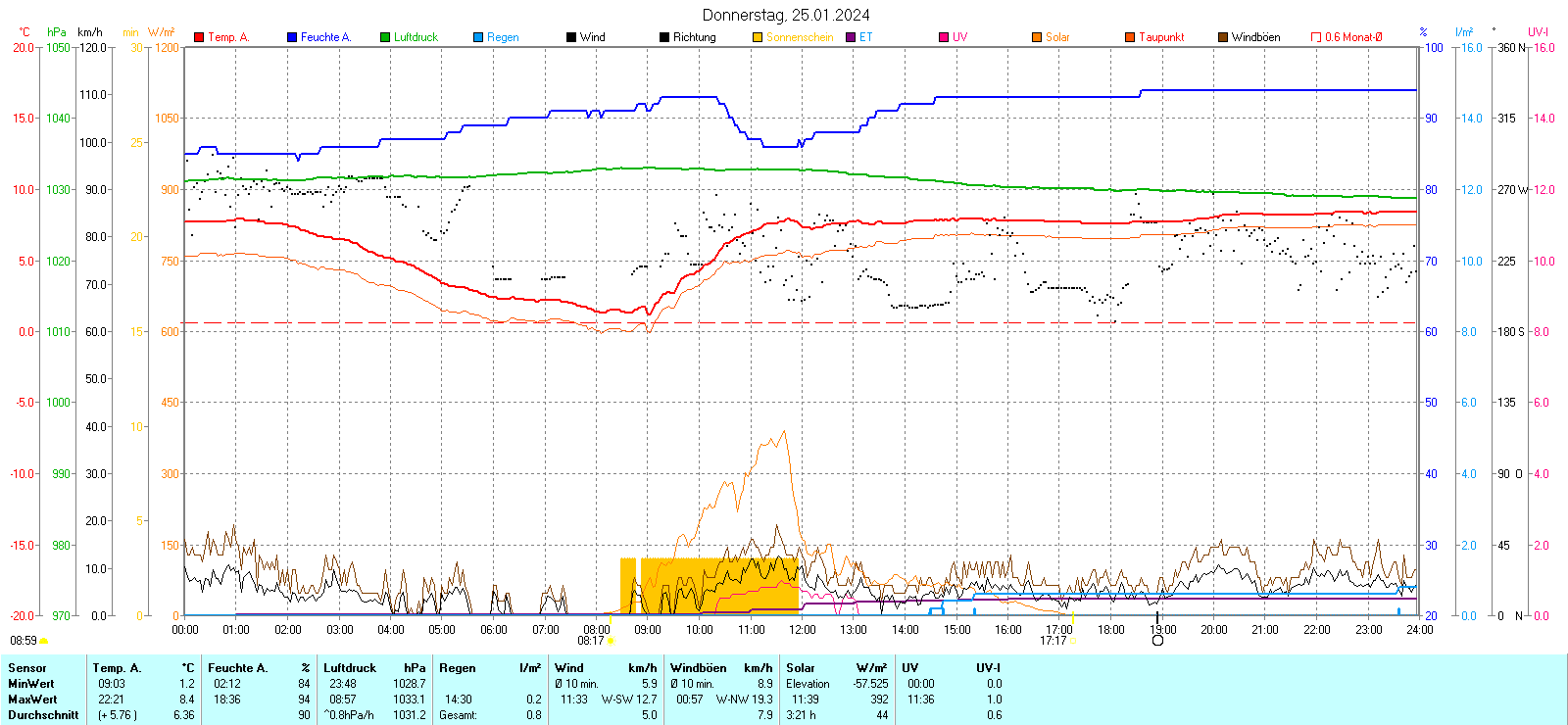Click the green Luftdruck legend square
This screenshot has width=1568, height=725.
[385, 37]
